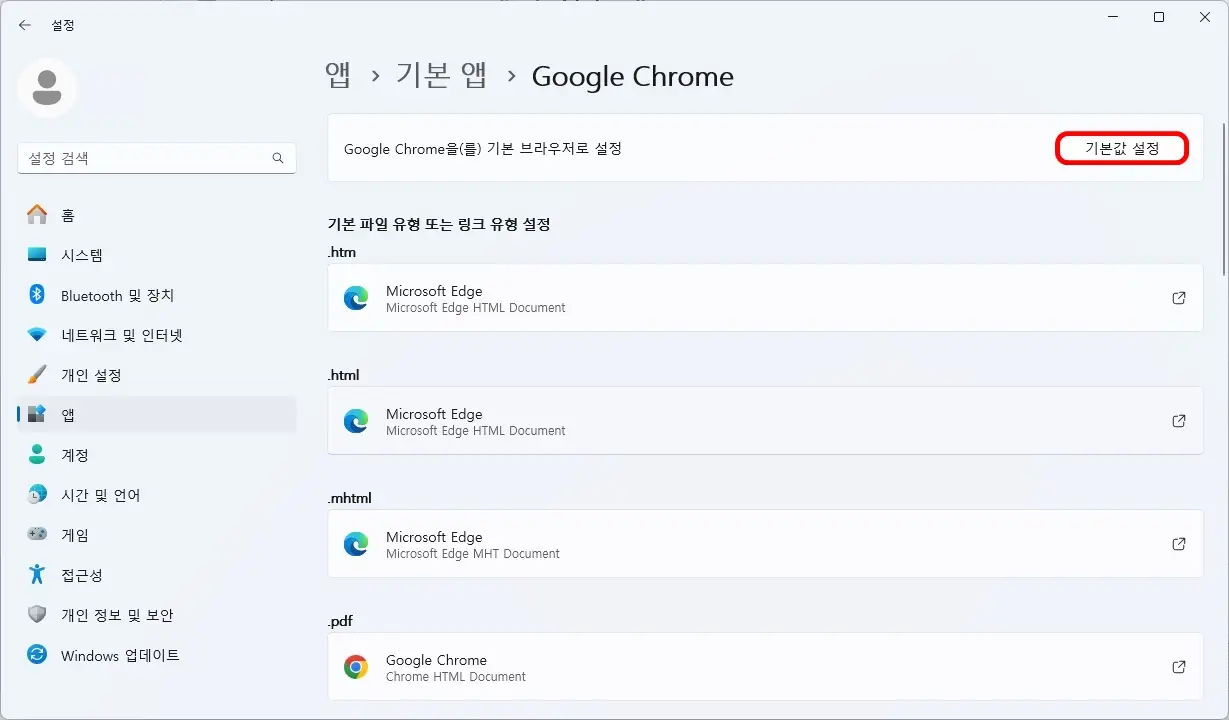Image resolution: width=1229 pixels, height=720 pixels.
Task: Change the .html default Microsoft Edge row
Action: [765, 421]
